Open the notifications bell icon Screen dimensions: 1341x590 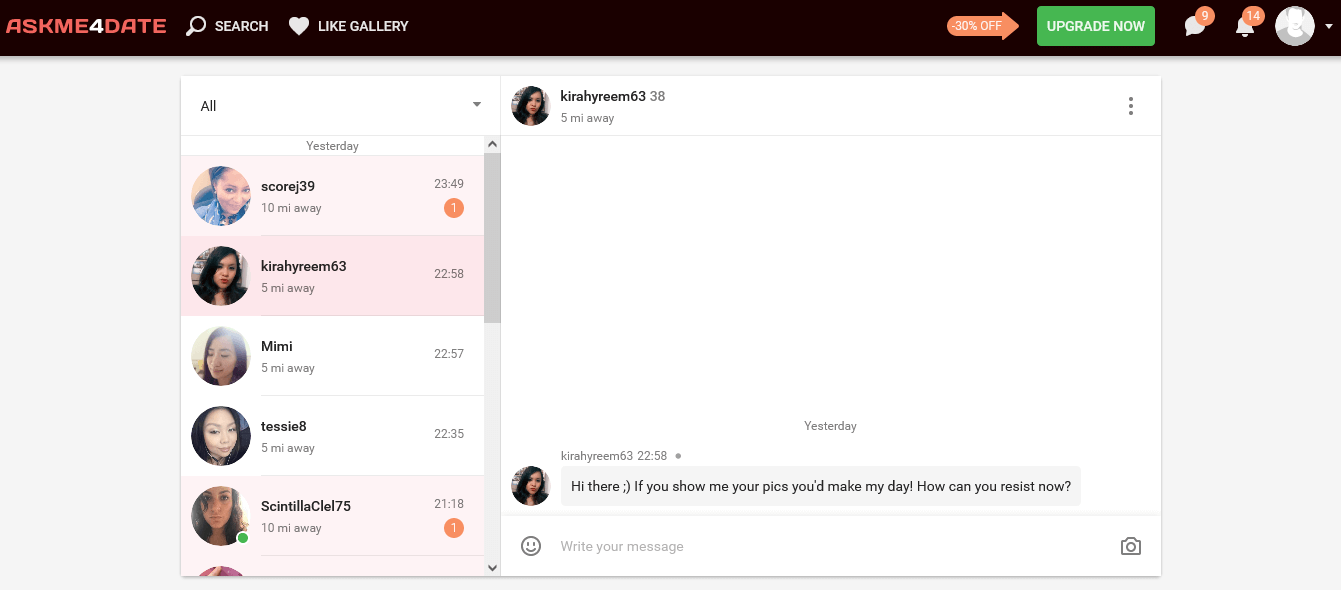[1245, 26]
